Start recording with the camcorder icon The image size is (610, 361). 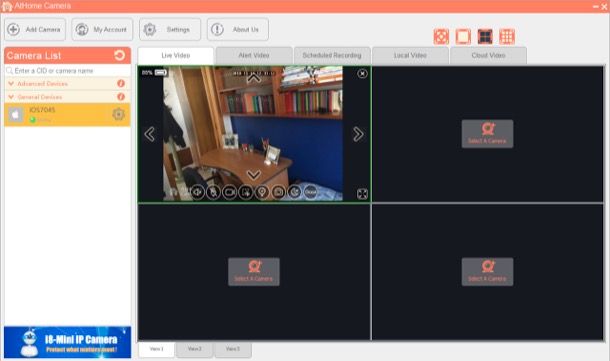coord(230,192)
